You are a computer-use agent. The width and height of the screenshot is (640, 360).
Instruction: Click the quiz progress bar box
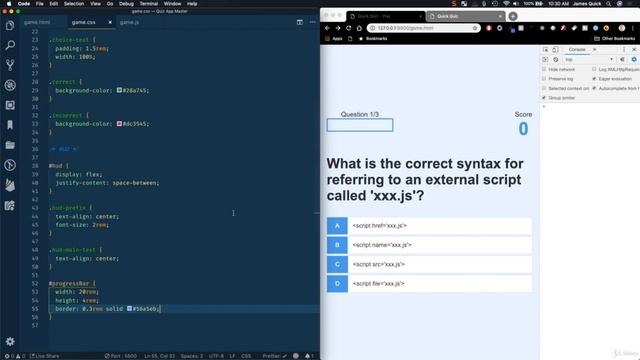tap(360, 125)
